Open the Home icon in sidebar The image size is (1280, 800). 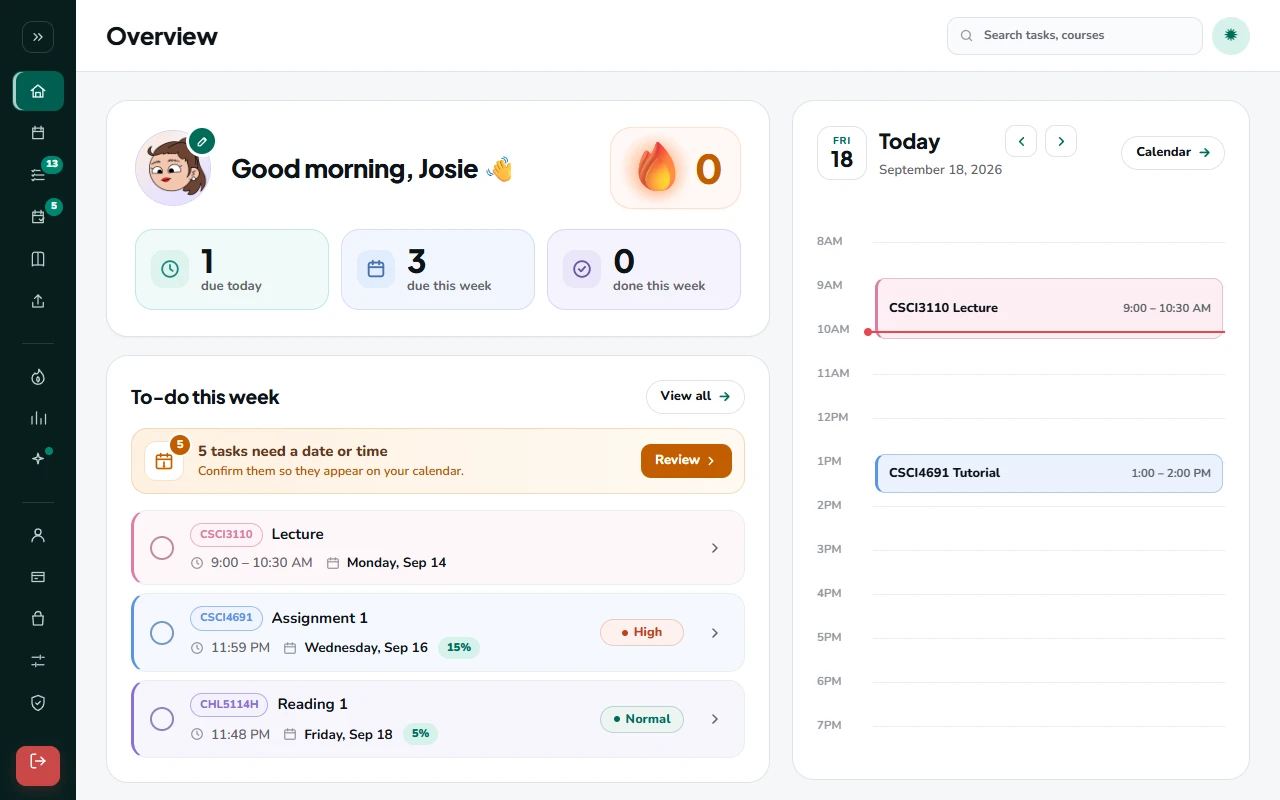click(x=38, y=91)
